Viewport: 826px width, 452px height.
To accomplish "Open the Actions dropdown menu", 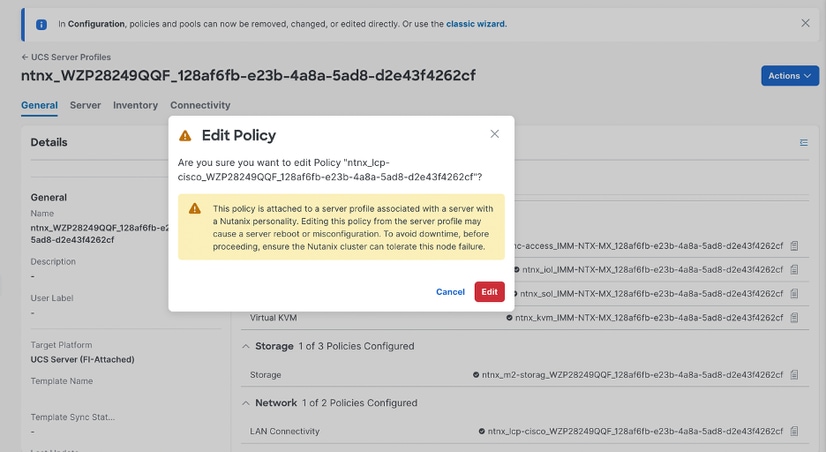I will click(790, 76).
